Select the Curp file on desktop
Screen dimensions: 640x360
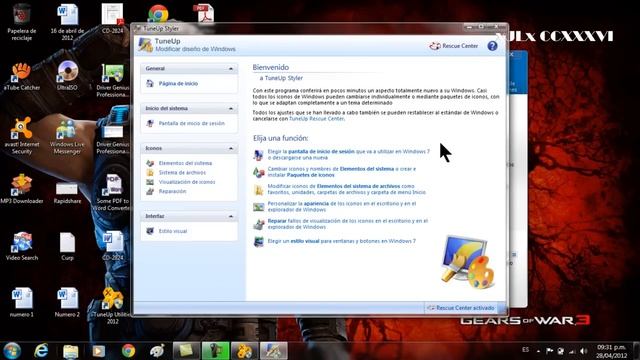point(67,246)
